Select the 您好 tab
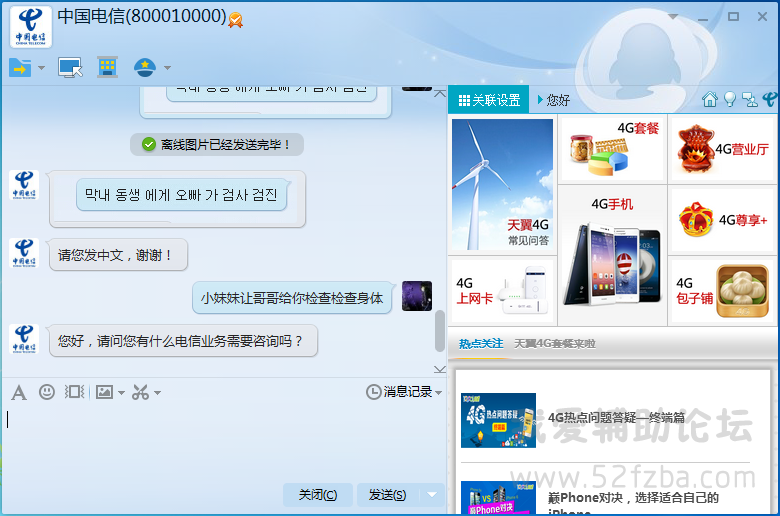 (554, 100)
